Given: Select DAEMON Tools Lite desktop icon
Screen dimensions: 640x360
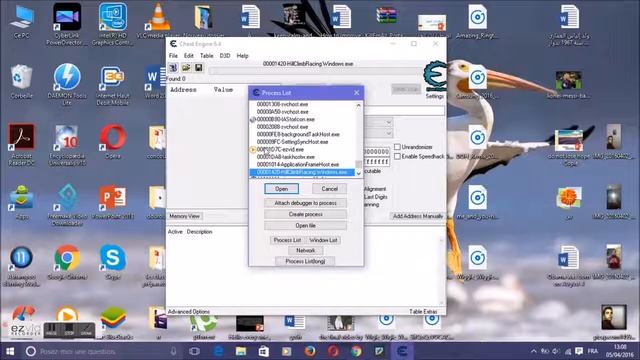Looking at the screenshot, I should pos(67,84).
